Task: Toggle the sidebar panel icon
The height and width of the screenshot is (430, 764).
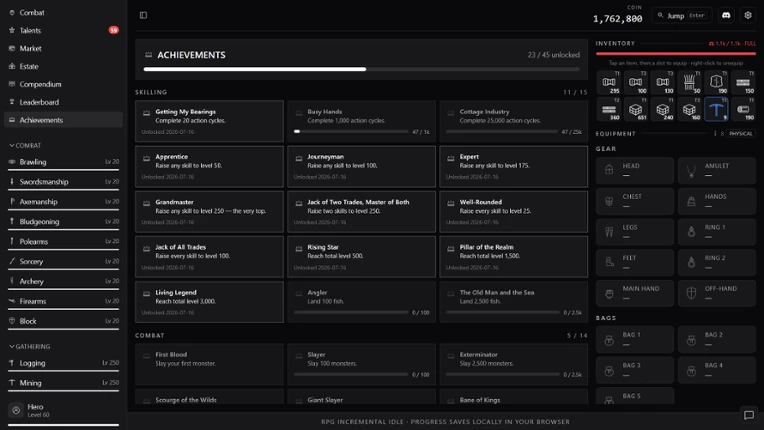Action: click(143, 15)
